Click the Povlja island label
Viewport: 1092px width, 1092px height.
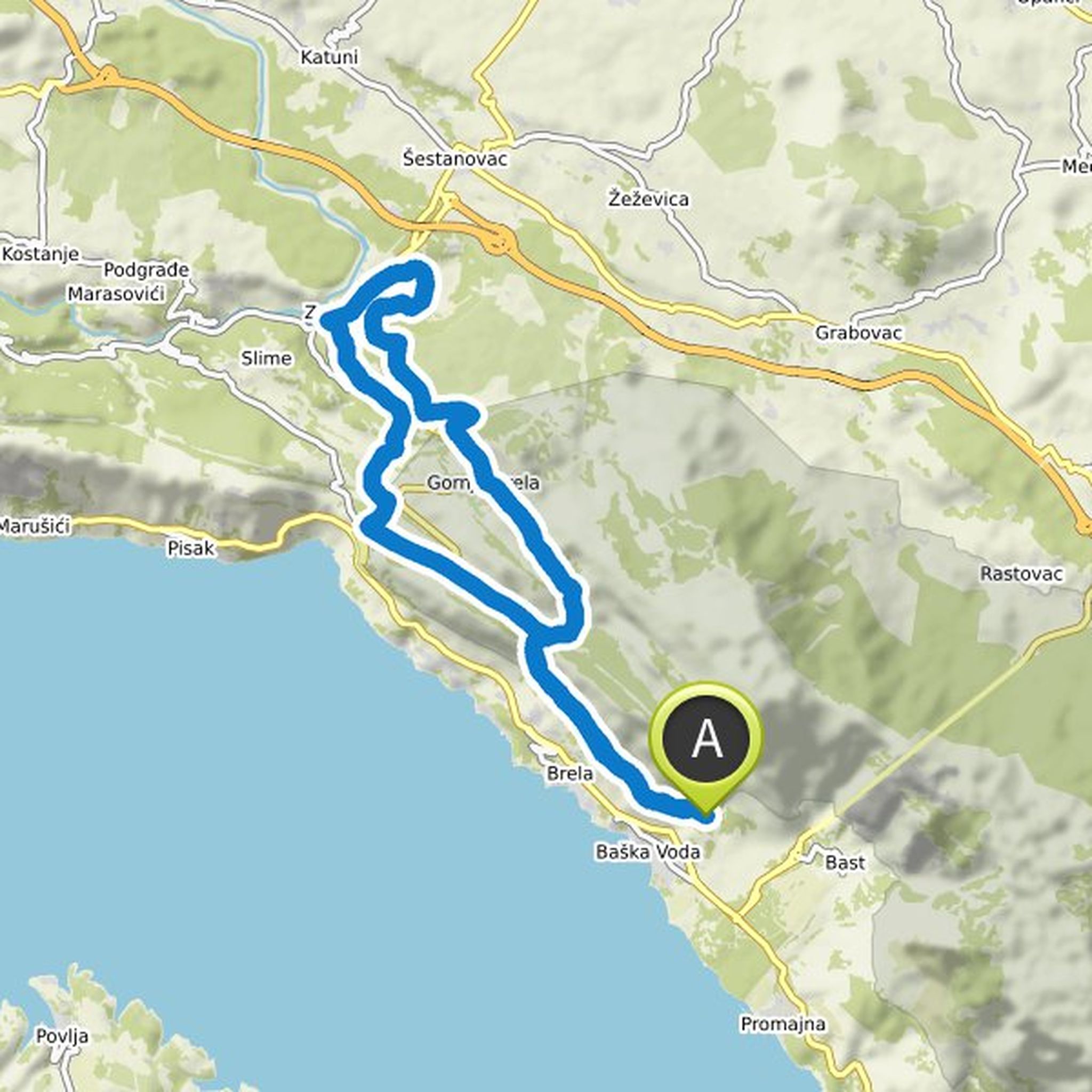pyautogui.click(x=62, y=1020)
